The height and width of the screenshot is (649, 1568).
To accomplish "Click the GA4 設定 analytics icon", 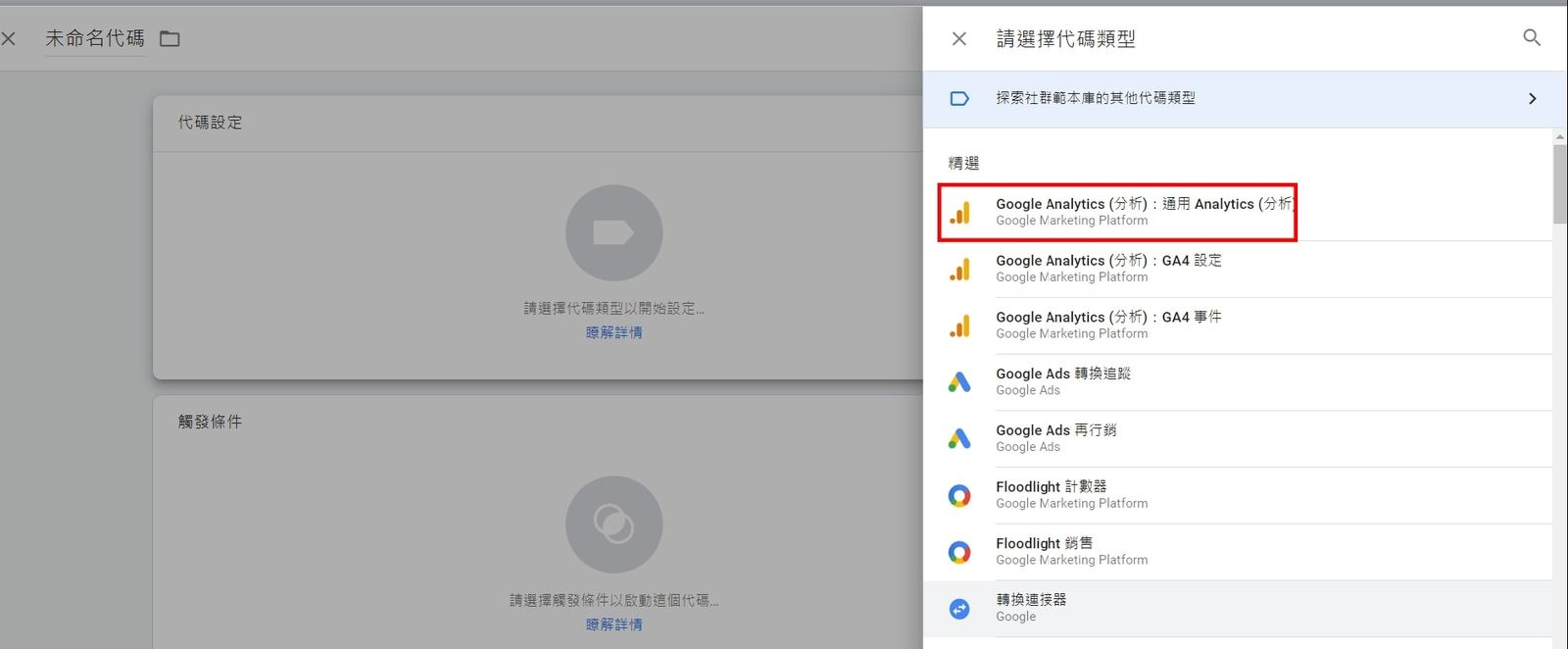I will 960,269.
